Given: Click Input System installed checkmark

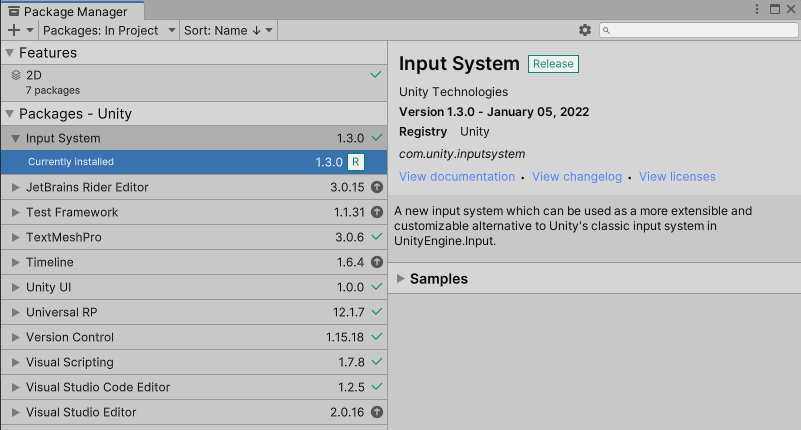Looking at the screenshot, I should point(377,138).
